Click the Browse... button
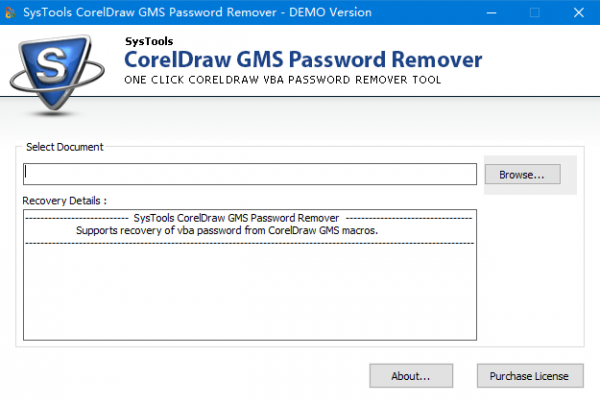600x403 pixels. tap(522, 174)
